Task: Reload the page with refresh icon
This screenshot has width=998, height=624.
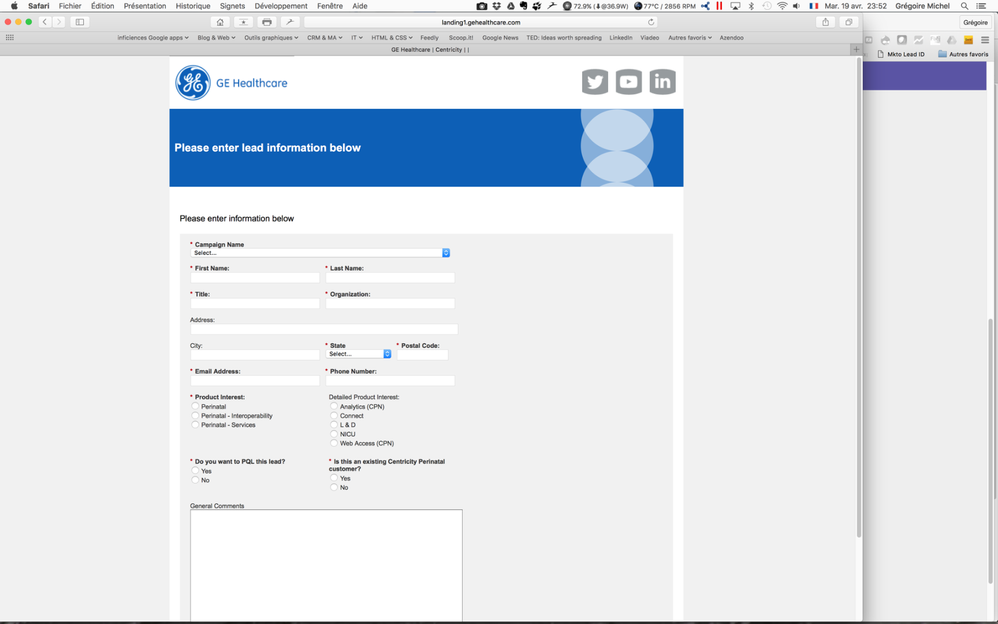Action: tap(651, 22)
